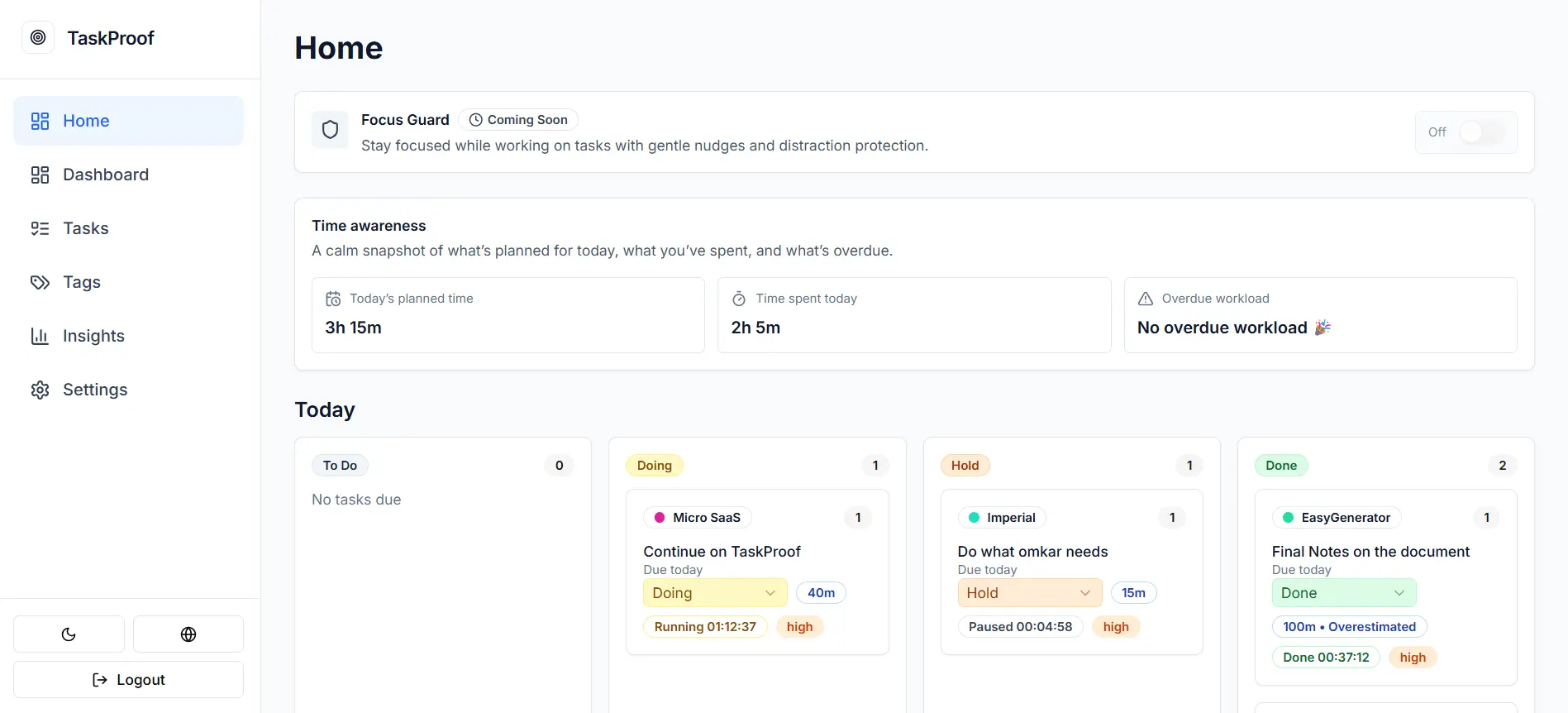Open language selector with the globe button

tap(188, 634)
